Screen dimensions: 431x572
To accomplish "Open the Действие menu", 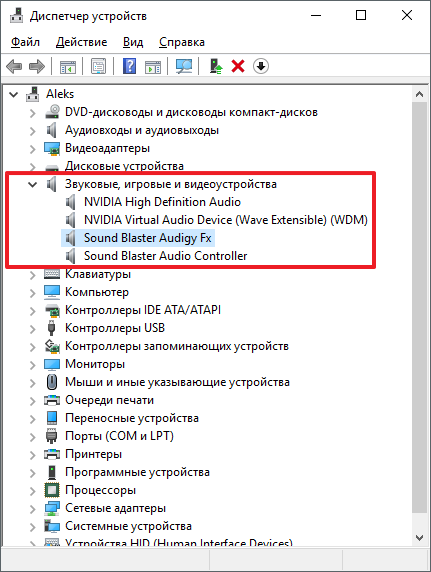I will click(81, 42).
